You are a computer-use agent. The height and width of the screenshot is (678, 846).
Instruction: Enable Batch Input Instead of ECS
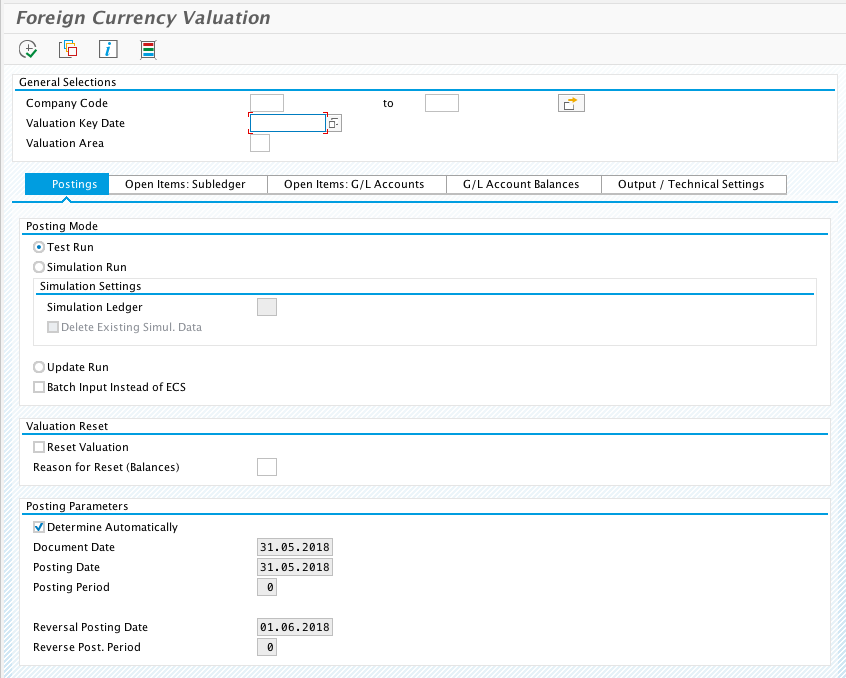pyautogui.click(x=39, y=387)
